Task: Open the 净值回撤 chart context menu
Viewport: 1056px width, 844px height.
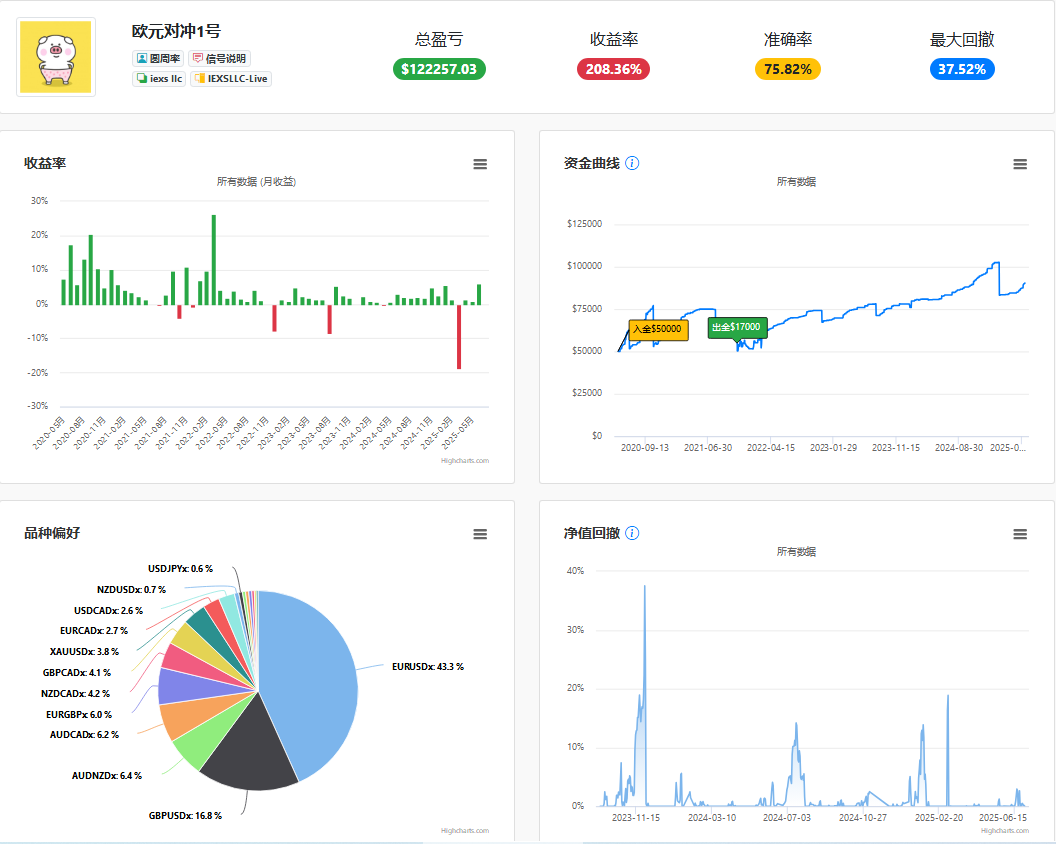Action: tap(1020, 534)
